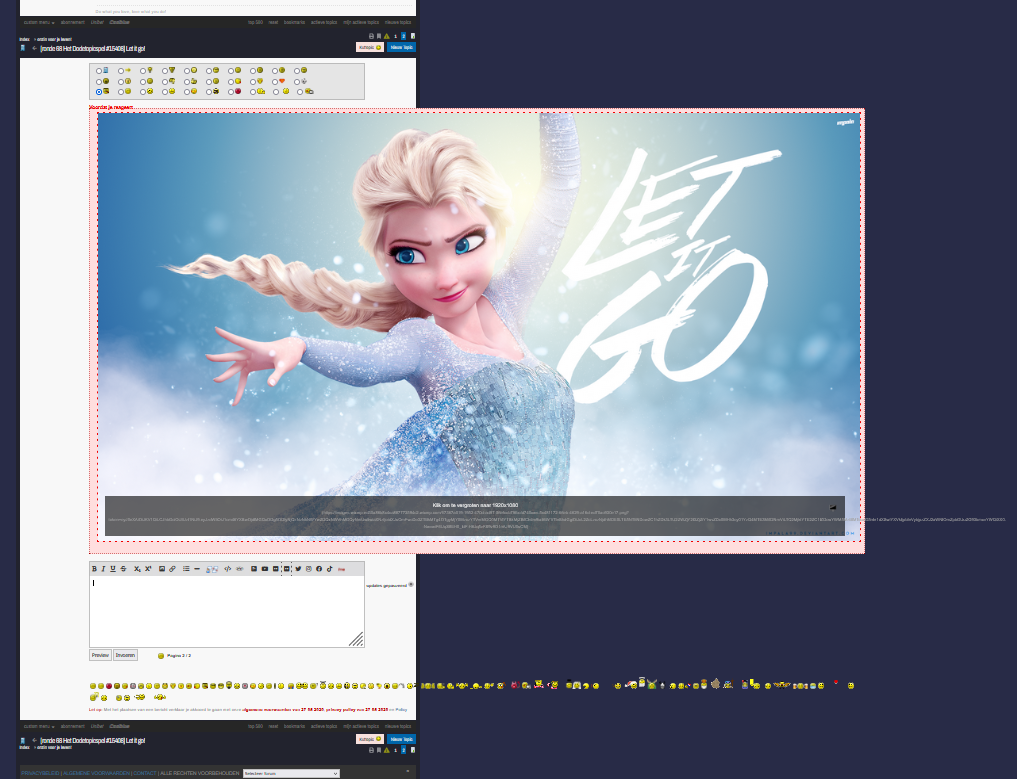Select the yellow arrow icon radio button
Screen dimensions: 1017x779
tap(121, 71)
